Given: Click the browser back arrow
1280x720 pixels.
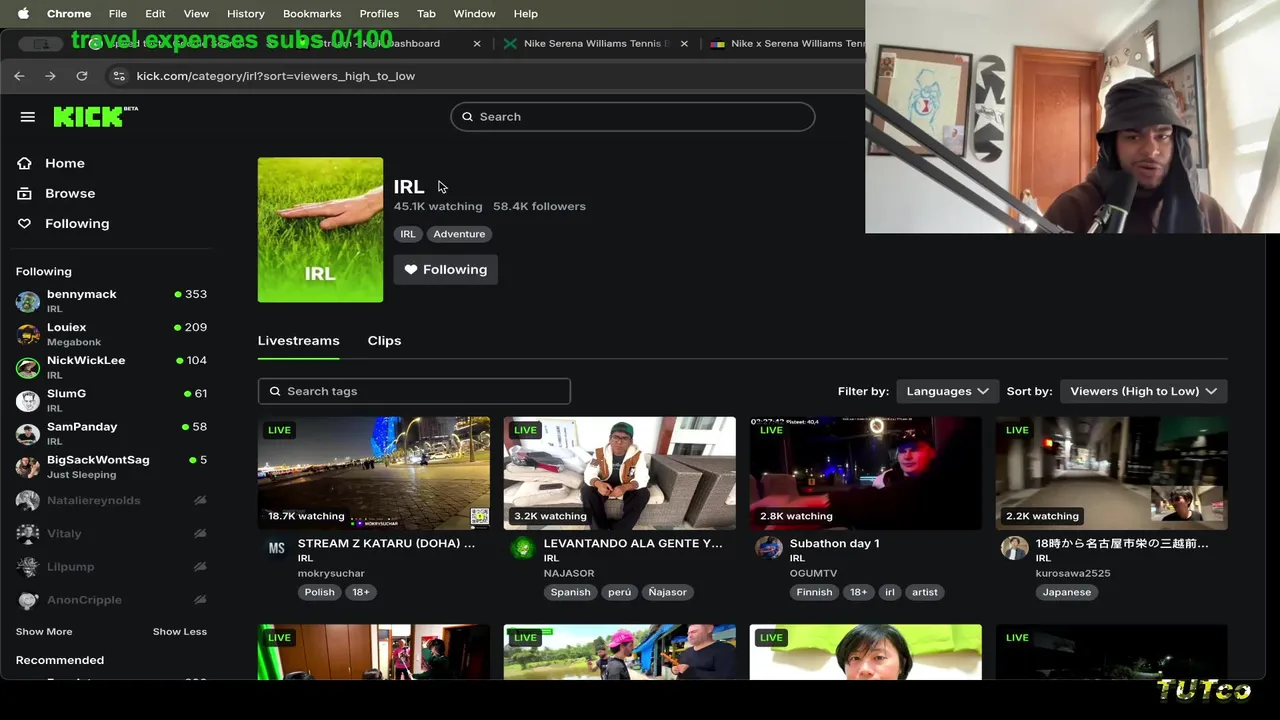Looking at the screenshot, I should tap(19, 76).
